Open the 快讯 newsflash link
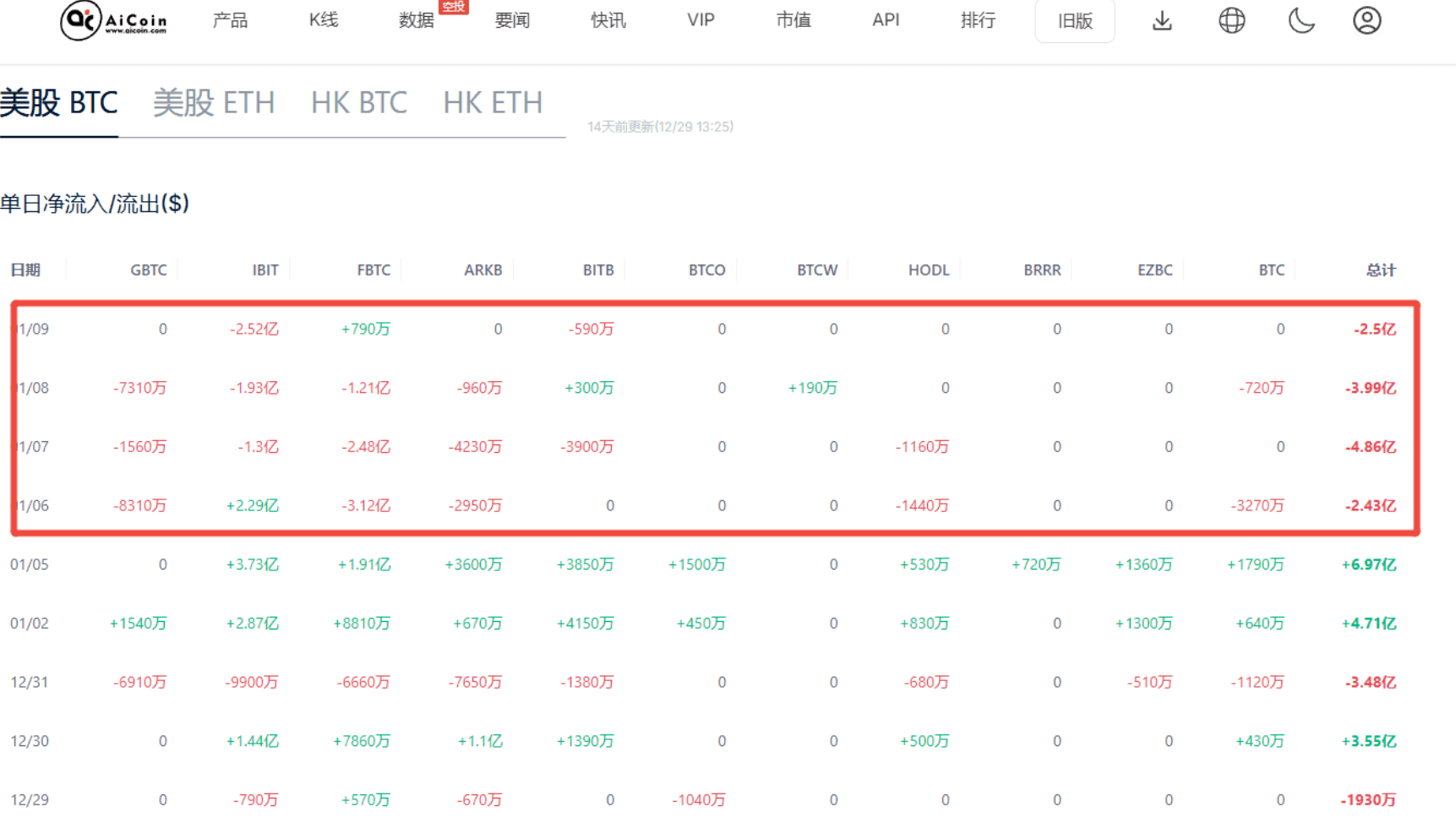Screen dimensions: 1456x823 607,20
